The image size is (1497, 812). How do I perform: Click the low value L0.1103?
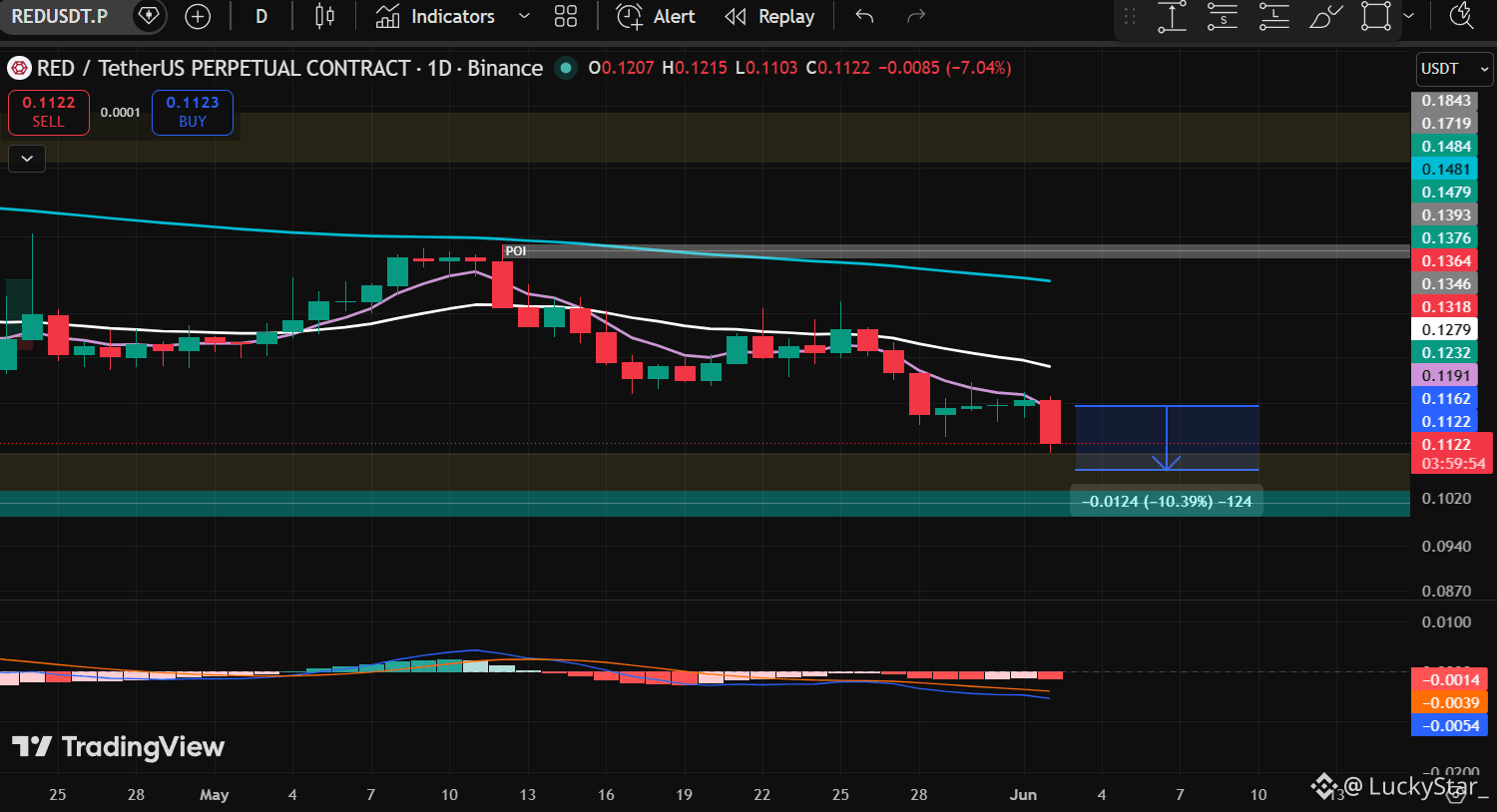[x=766, y=68]
